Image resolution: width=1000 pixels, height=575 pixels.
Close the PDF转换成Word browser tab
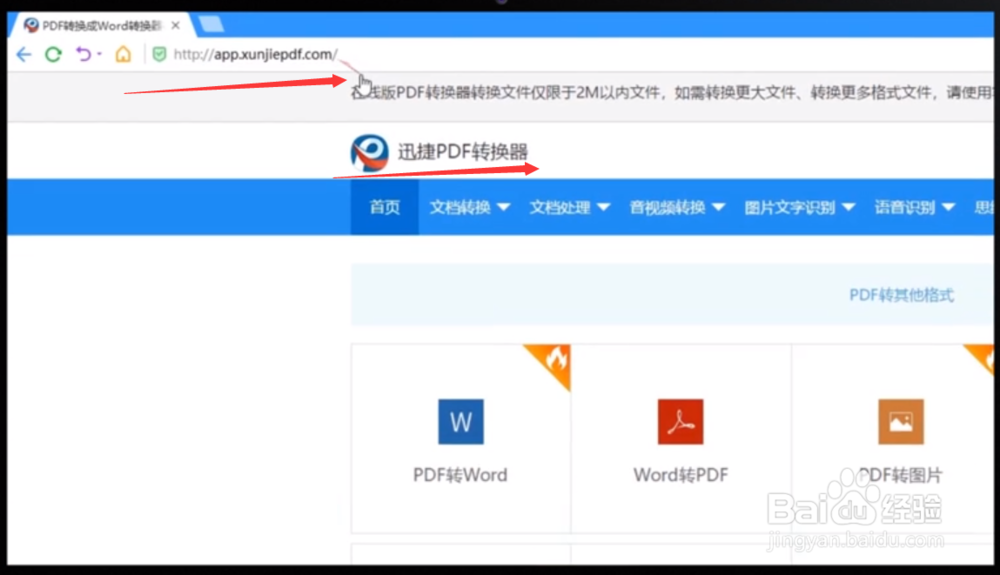pyautogui.click(x=175, y=25)
